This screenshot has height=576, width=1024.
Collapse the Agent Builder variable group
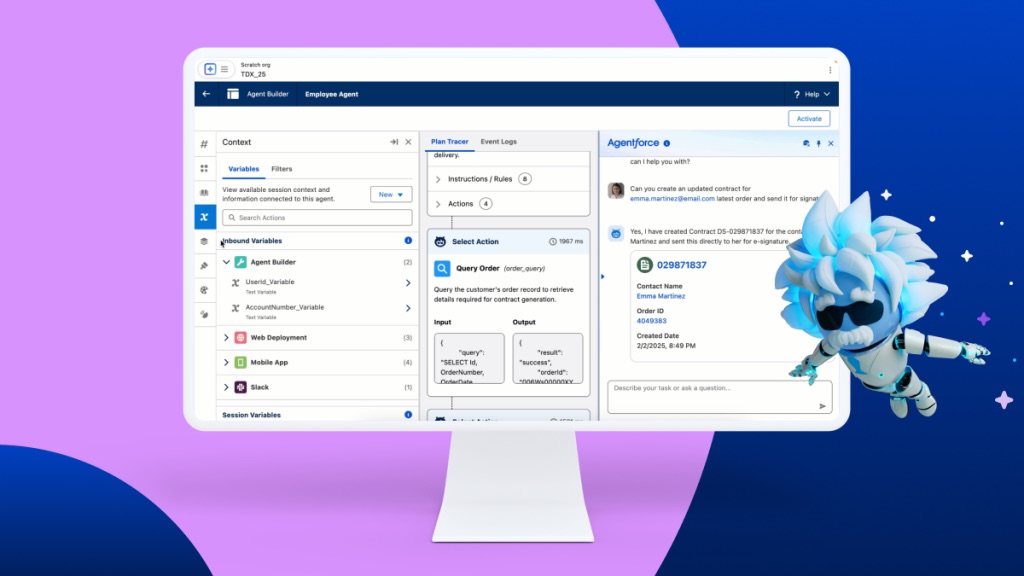click(x=227, y=262)
